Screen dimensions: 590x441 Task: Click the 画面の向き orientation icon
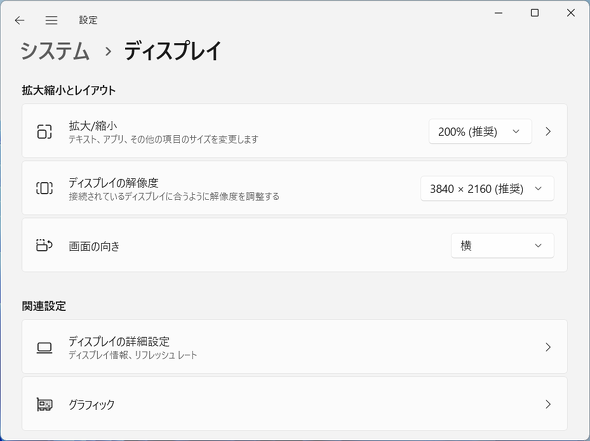(x=44, y=245)
